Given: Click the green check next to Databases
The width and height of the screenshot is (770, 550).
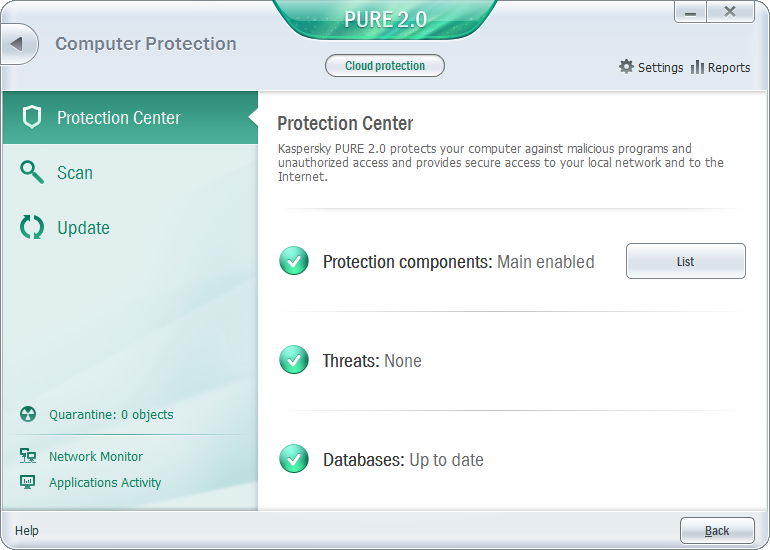Looking at the screenshot, I should click(x=293, y=459).
